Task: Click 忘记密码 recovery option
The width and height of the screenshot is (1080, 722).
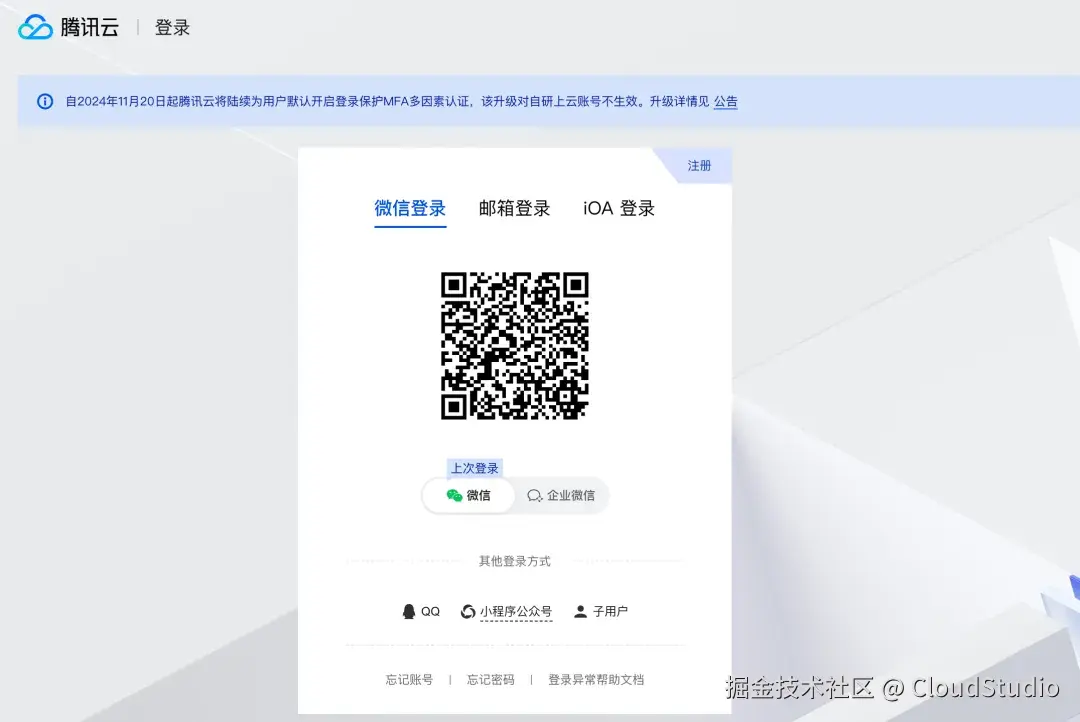Action: 489,679
